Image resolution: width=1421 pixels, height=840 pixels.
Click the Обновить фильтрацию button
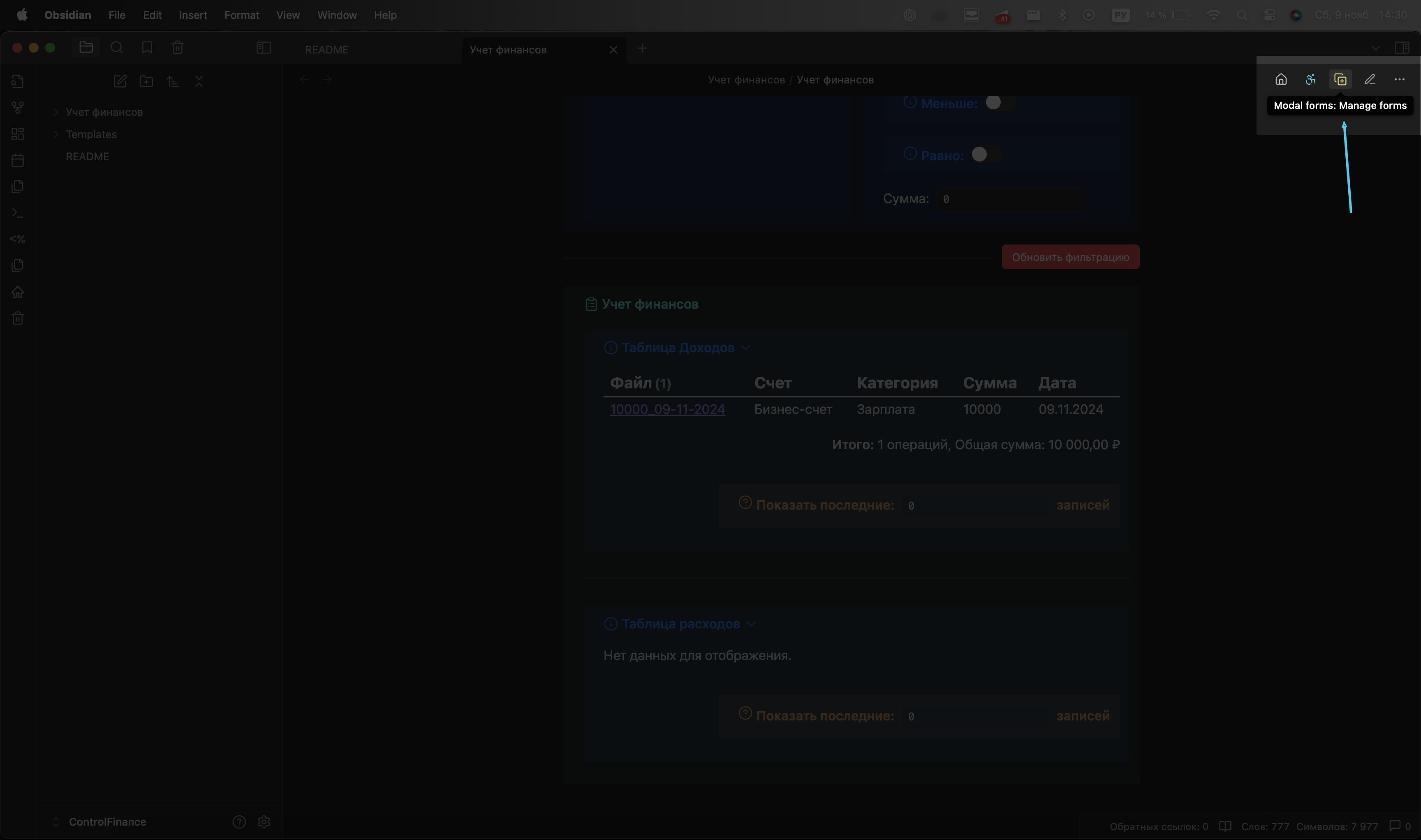pyautogui.click(x=1070, y=257)
